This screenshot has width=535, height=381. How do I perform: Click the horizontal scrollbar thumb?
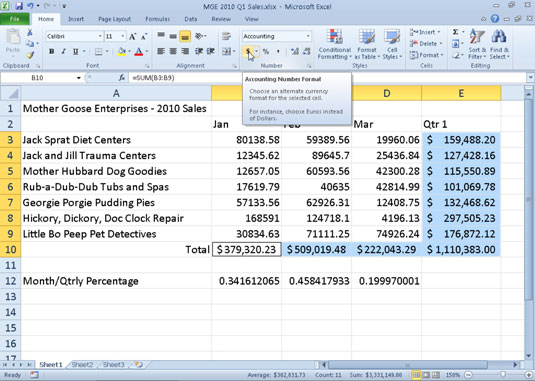tap(408, 365)
